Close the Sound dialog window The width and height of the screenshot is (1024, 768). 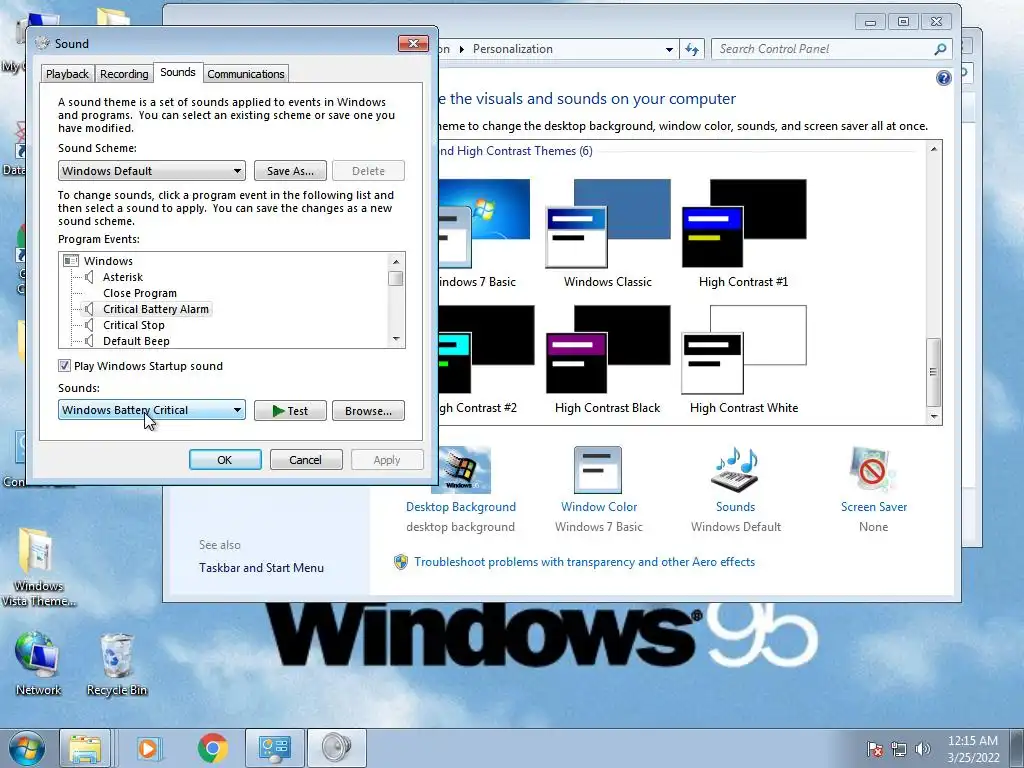[413, 43]
